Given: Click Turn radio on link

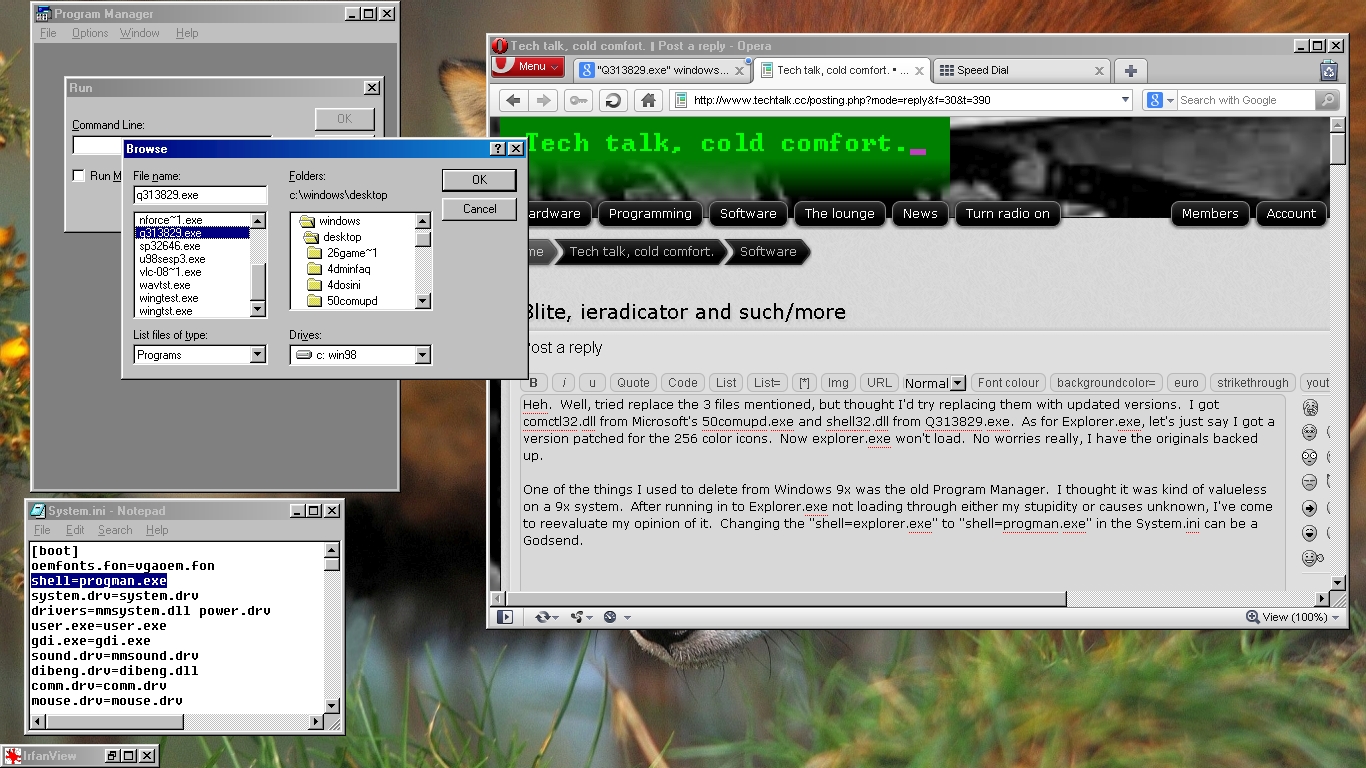Looking at the screenshot, I should pos(1007,213).
